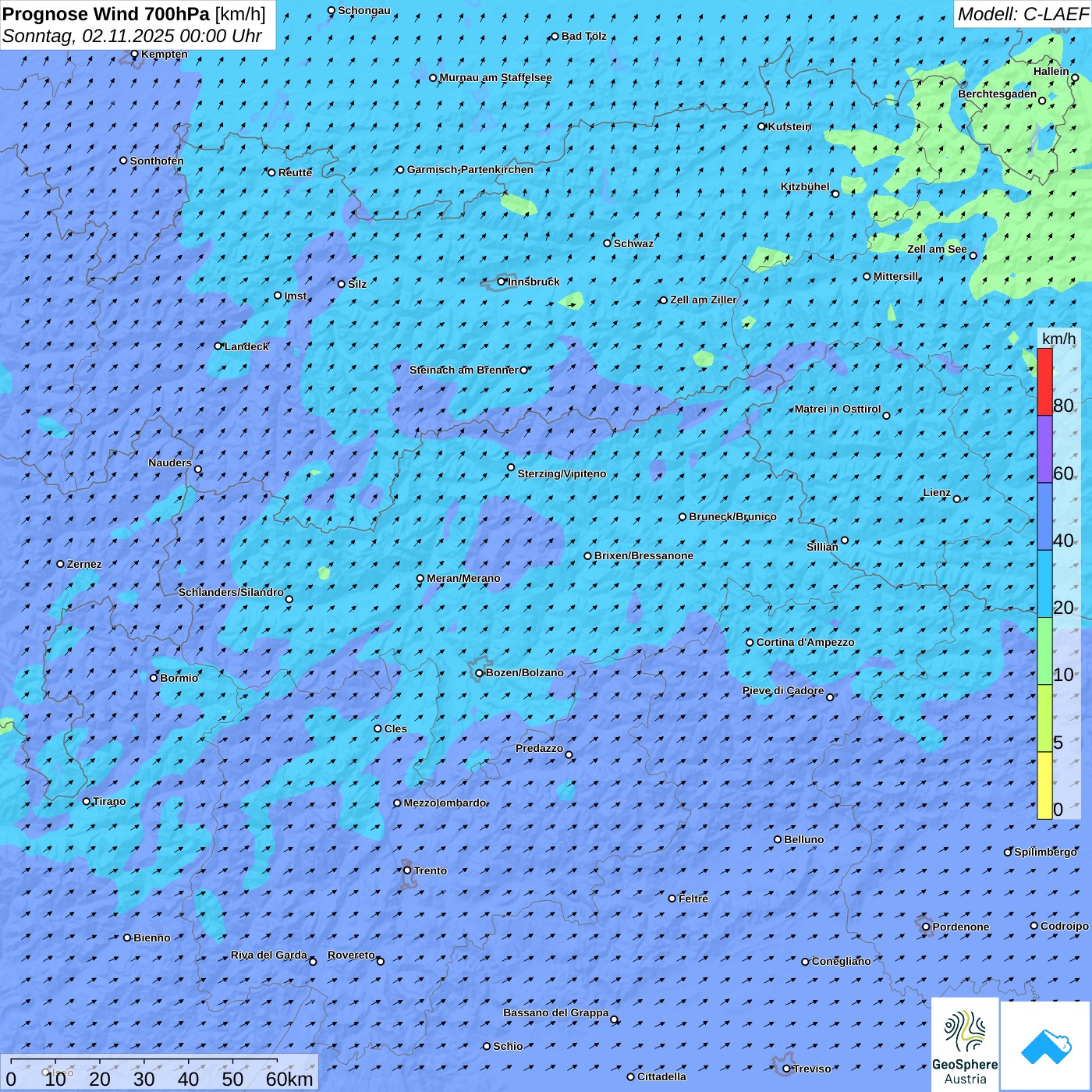Click the GeoSphere Austria logo
This screenshot has height=1092, width=1092.
coord(965,1044)
